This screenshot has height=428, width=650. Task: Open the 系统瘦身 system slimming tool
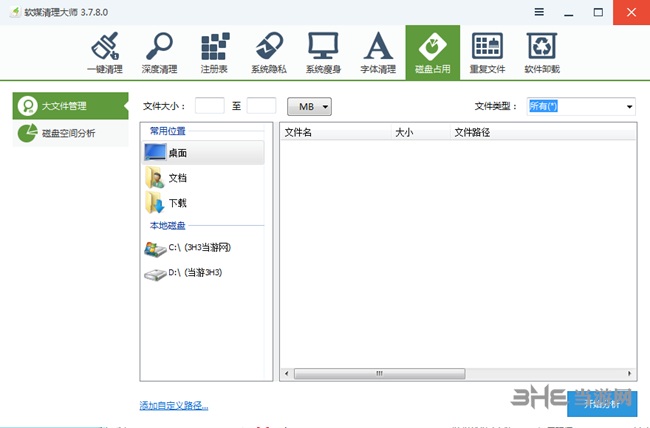[323, 53]
